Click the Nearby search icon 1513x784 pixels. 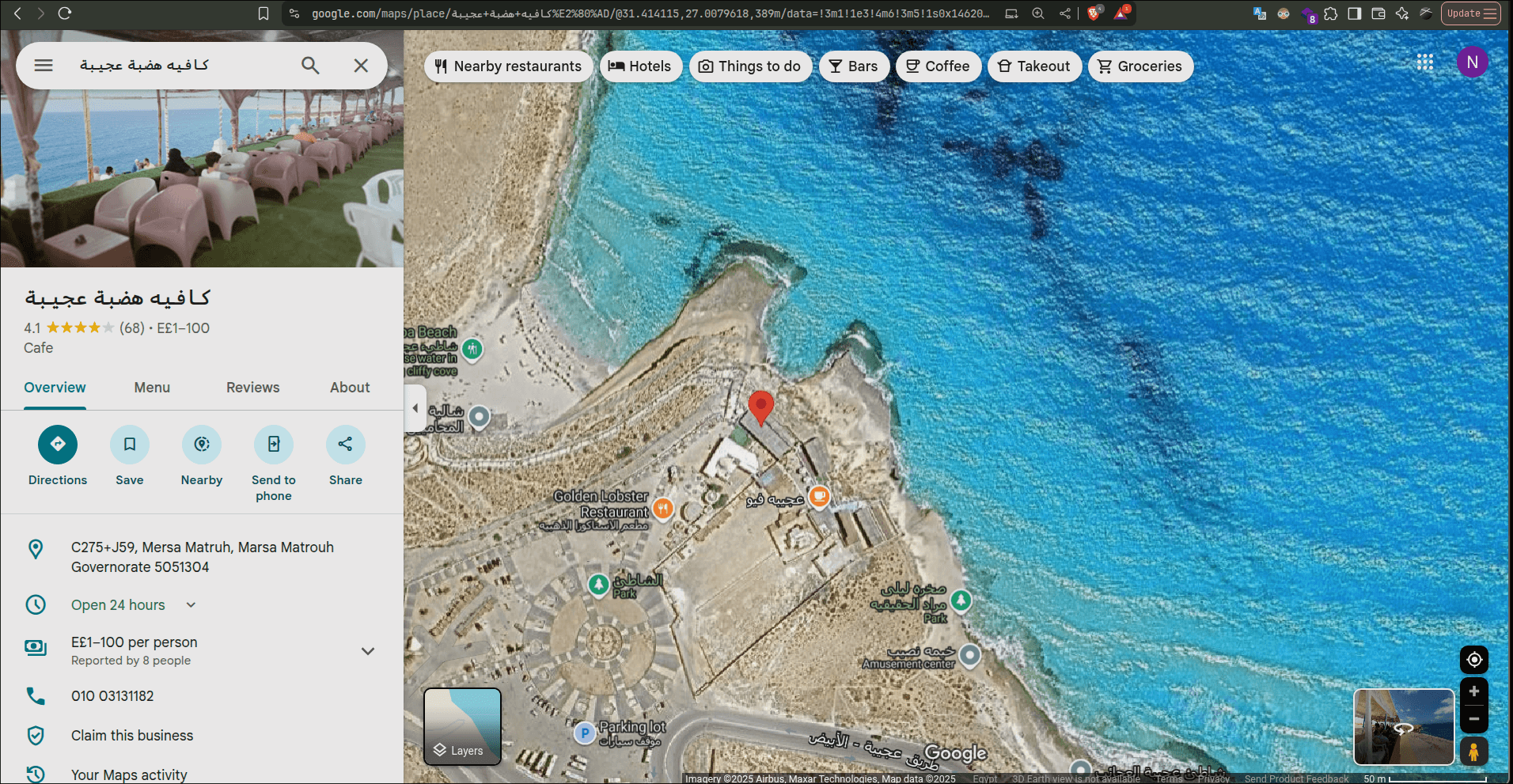(202, 445)
